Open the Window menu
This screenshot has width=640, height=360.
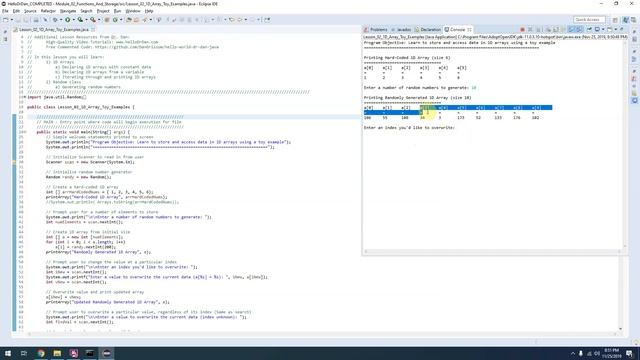(x=133, y=11)
